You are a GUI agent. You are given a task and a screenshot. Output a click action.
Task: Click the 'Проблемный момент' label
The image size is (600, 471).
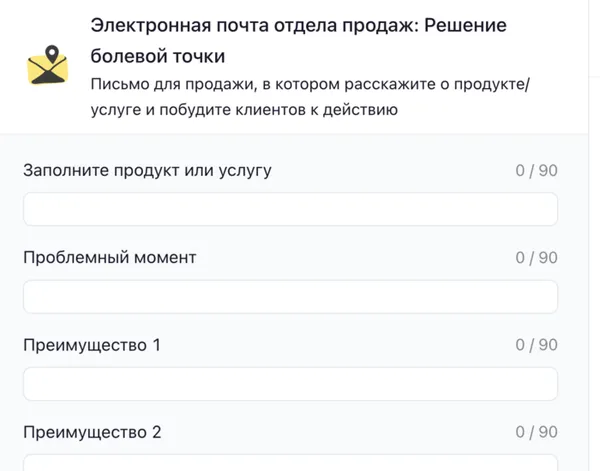tap(109, 257)
